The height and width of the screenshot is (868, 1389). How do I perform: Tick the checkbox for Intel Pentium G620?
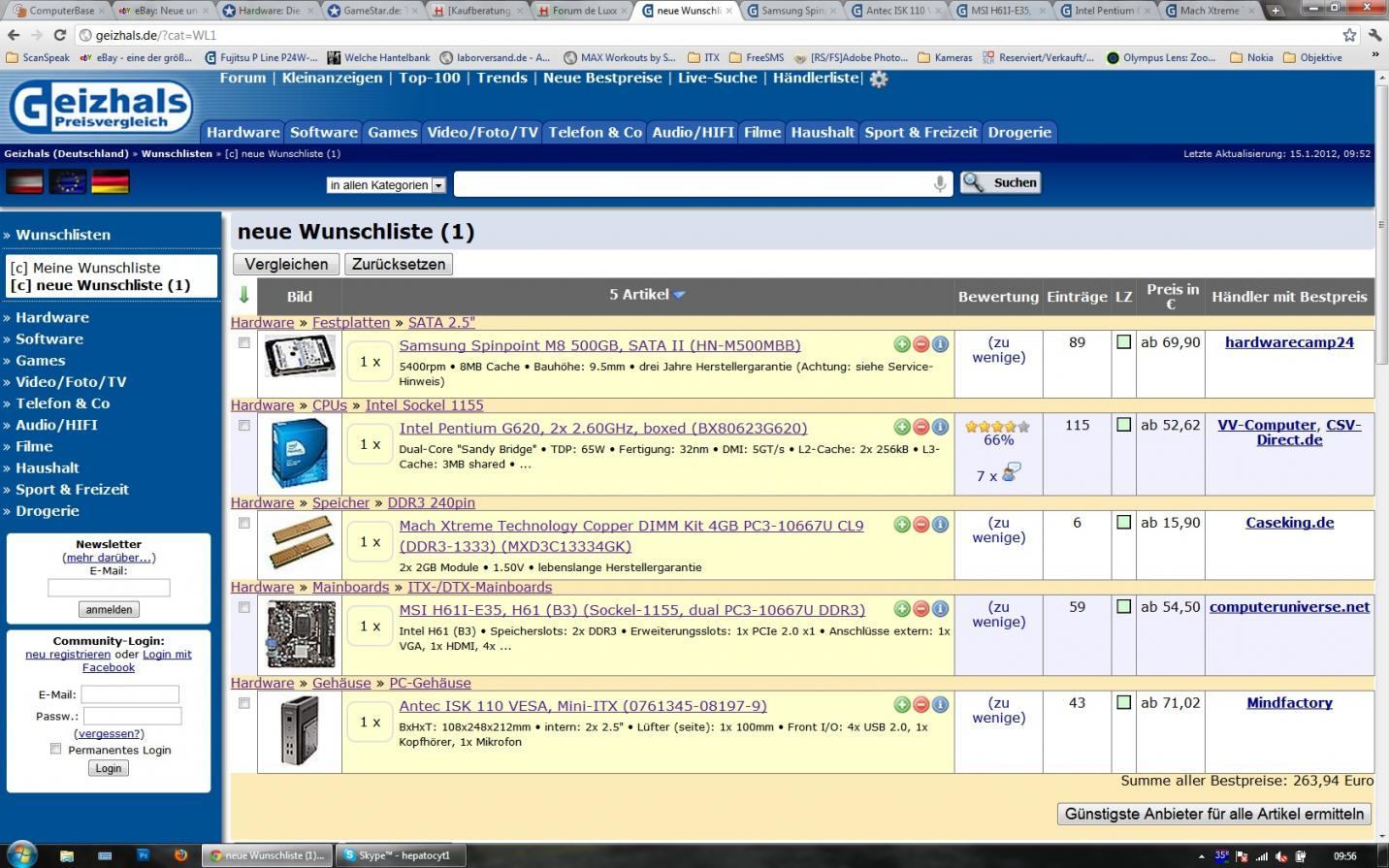(244, 426)
